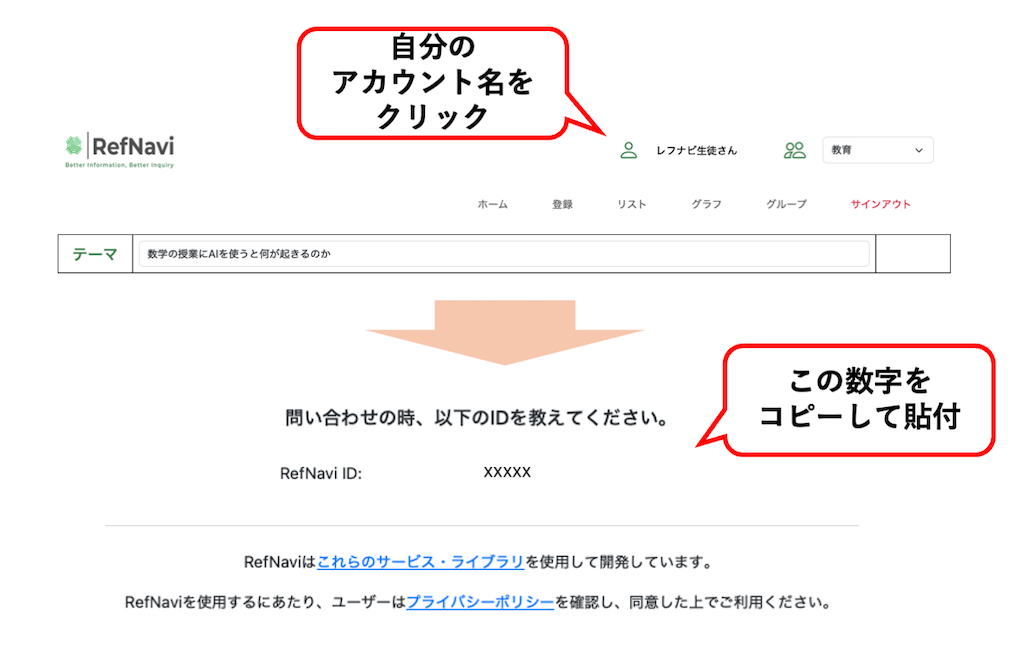
Task: Click the green テーマ label cell
Action: coord(95,254)
